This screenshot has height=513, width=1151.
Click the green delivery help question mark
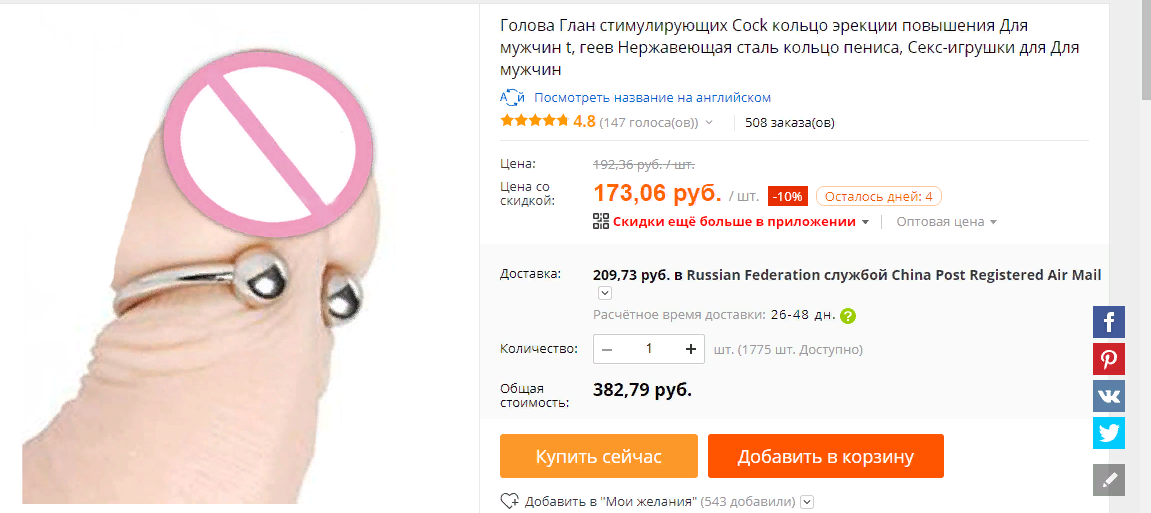(848, 316)
